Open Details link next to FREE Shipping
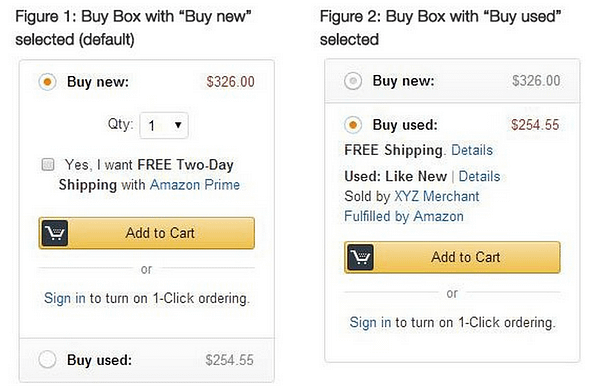Image resolution: width=591 pixels, height=391 pixels. 472,150
